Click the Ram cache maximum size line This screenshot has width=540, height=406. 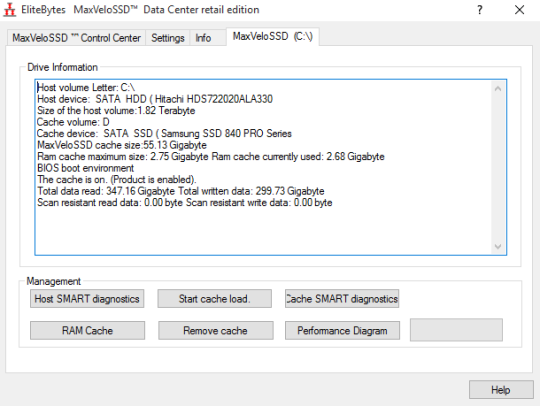[x=211, y=157]
